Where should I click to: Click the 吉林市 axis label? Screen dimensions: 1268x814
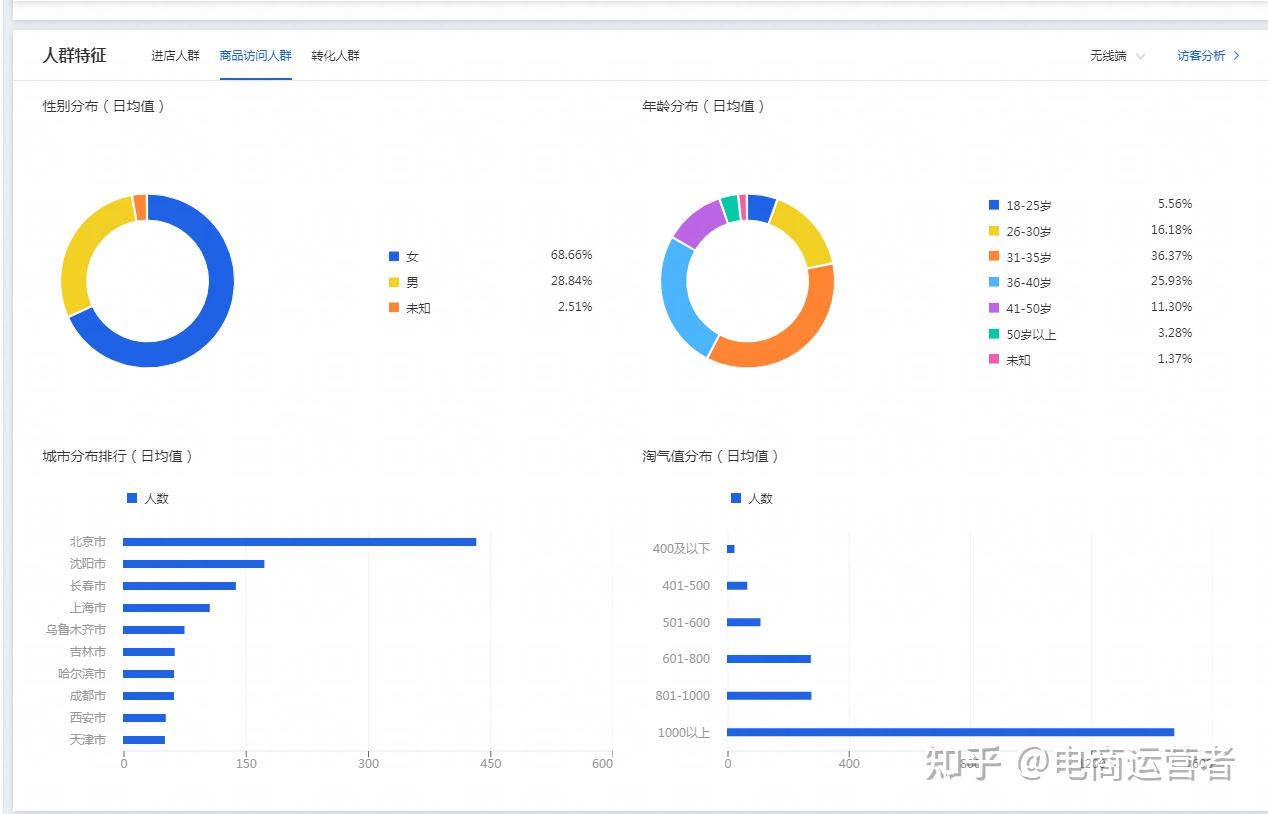88,652
